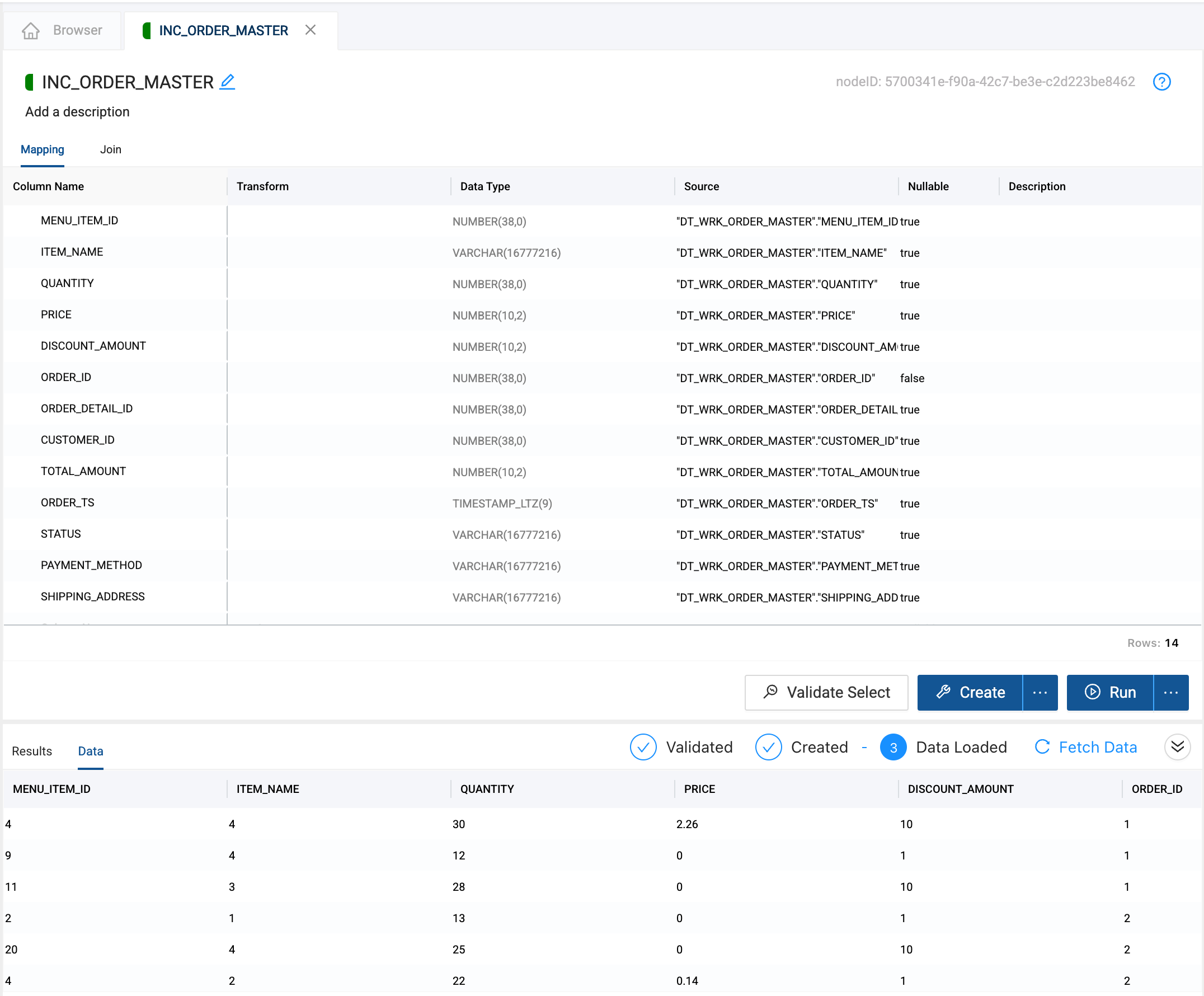1204x996 pixels.
Task: Click the Validated checkmark status icon
Action: (643, 747)
